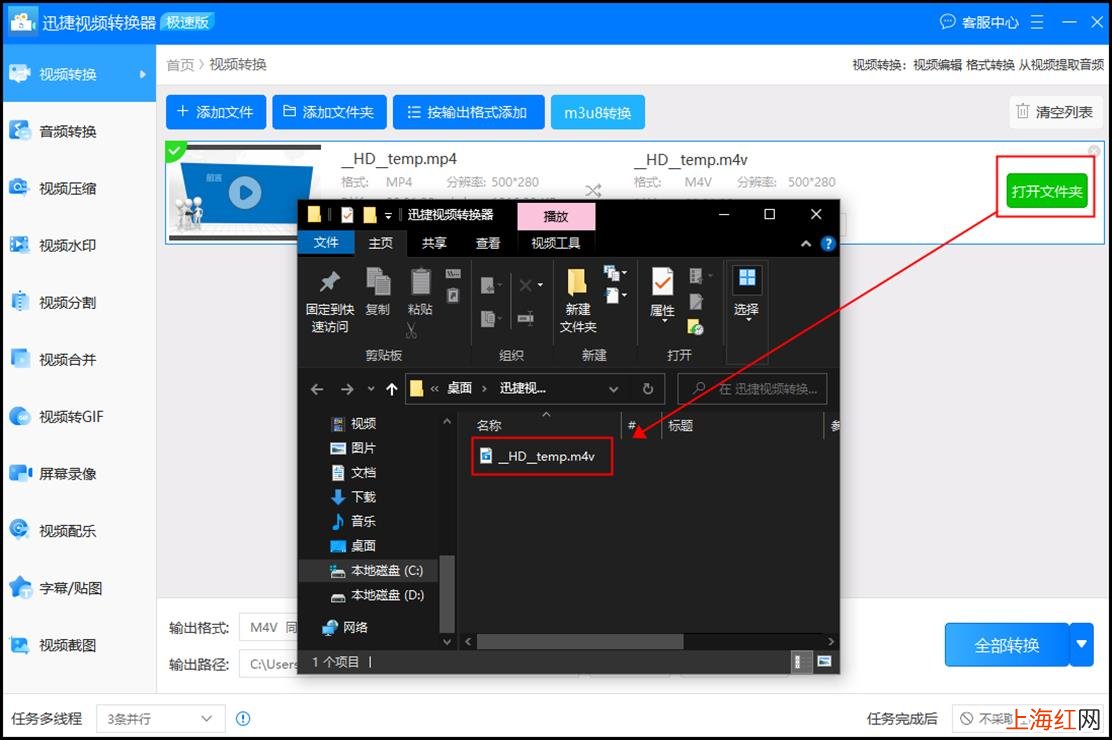The height and width of the screenshot is (740, 1112).
Task: Select the 视频转换 sidebar item
Action: click(79, 74)
